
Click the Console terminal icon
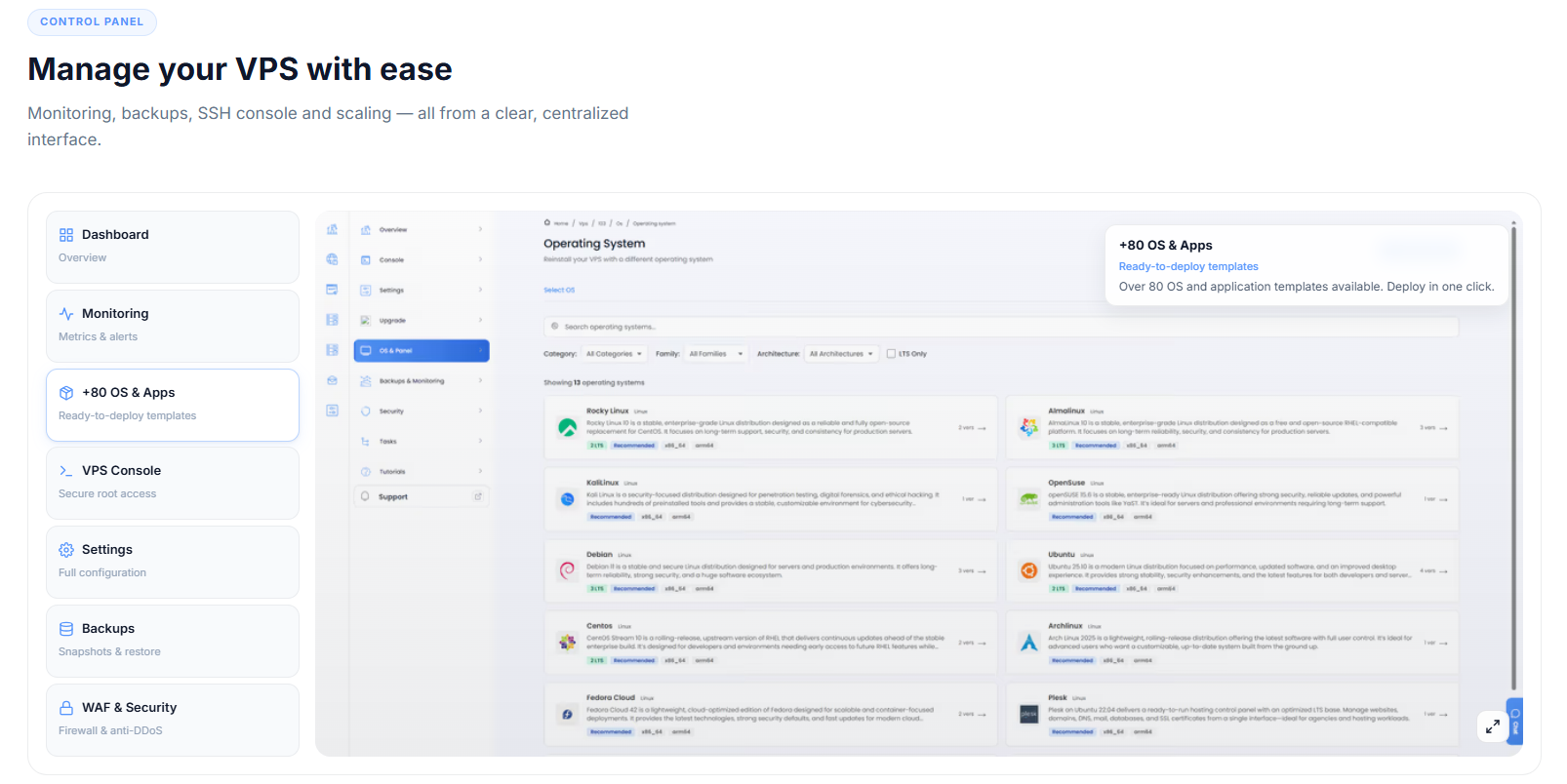366,260
